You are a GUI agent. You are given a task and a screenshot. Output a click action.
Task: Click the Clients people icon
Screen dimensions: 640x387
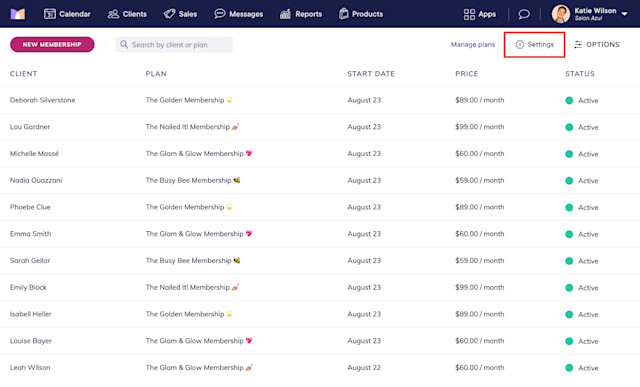click(113, 14)
